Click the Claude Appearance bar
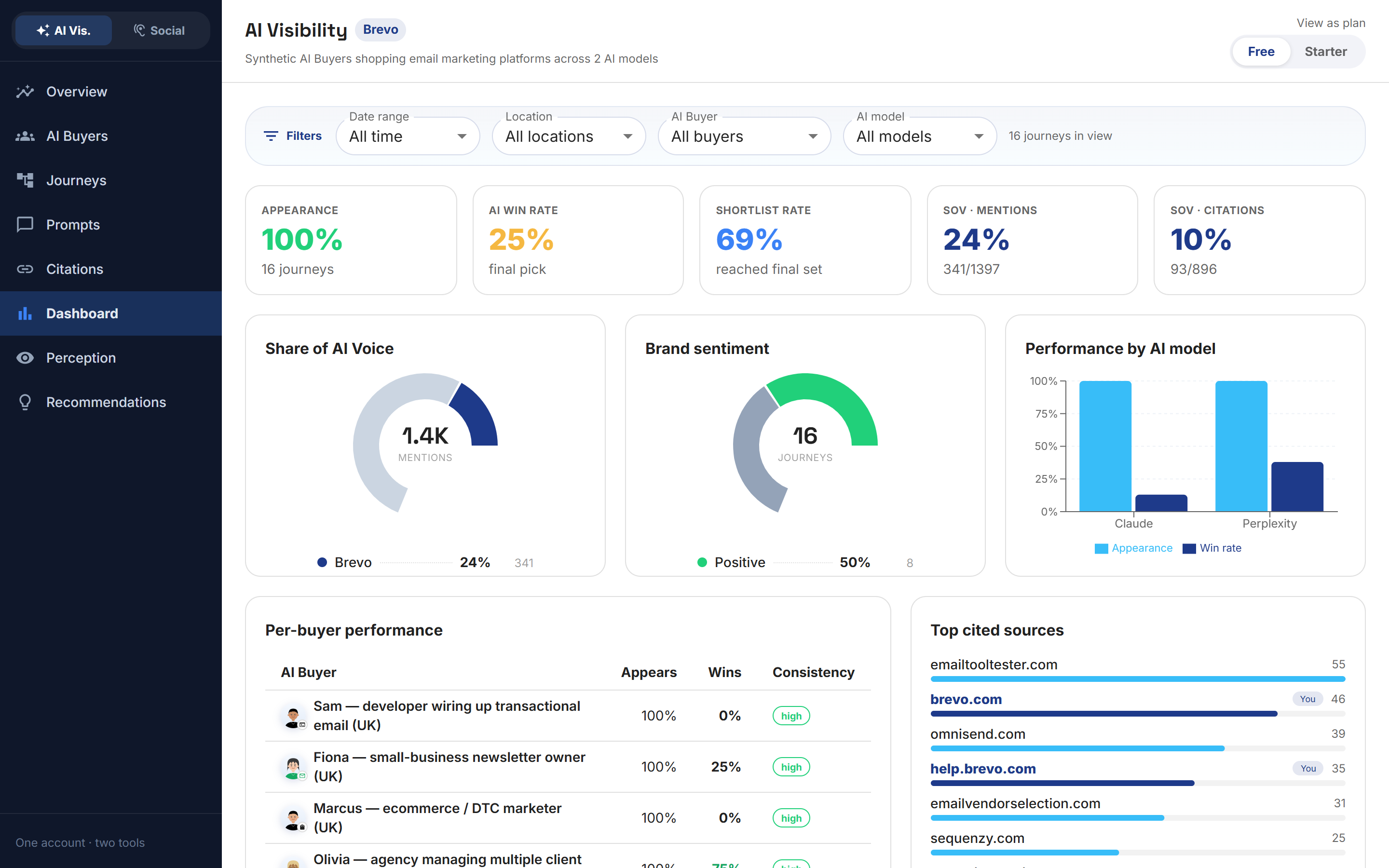The image size is (1389, 868). [x=1105, y=446]
